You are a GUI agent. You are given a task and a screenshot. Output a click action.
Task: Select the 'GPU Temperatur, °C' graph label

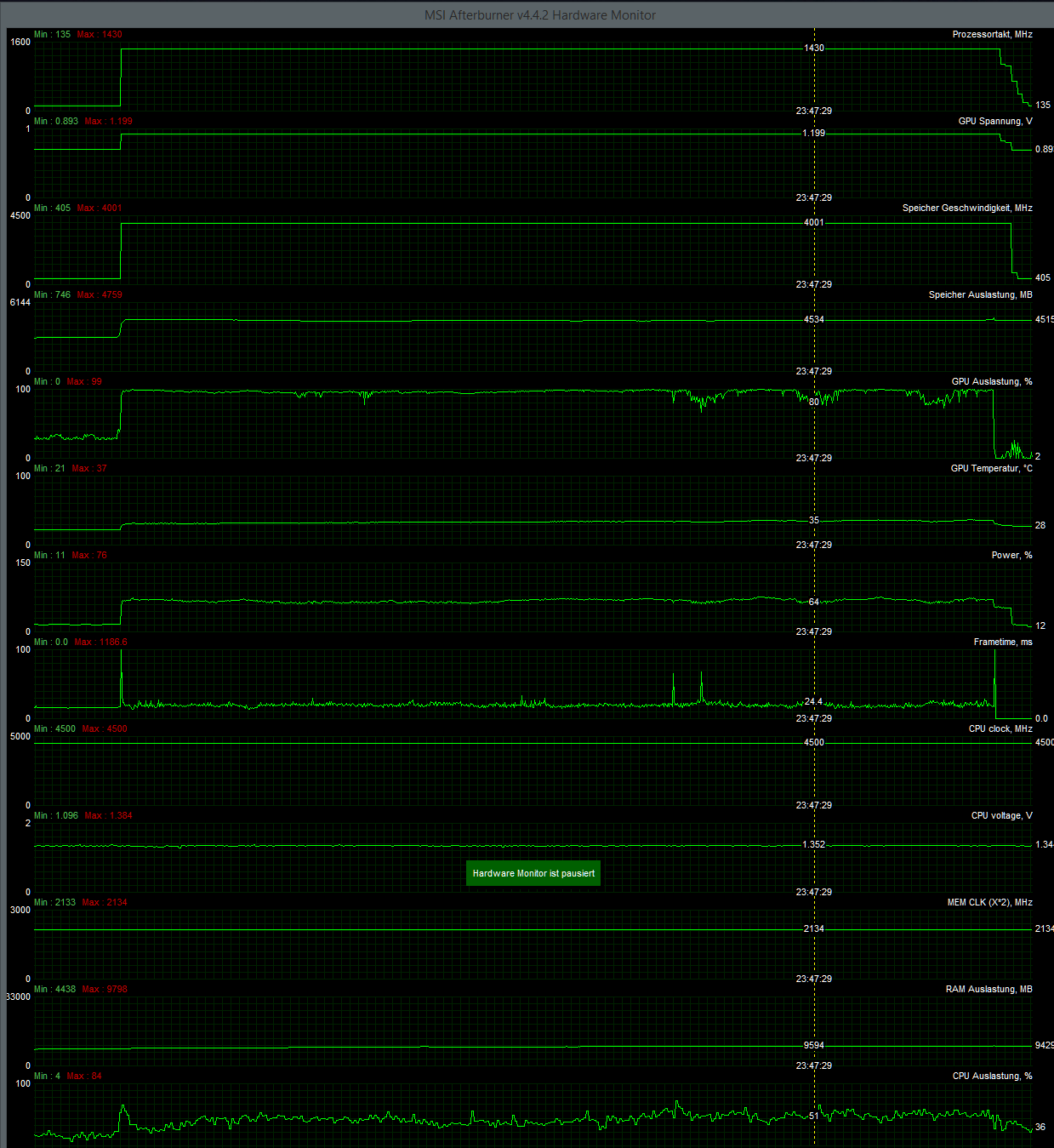(x=991, y=469)
